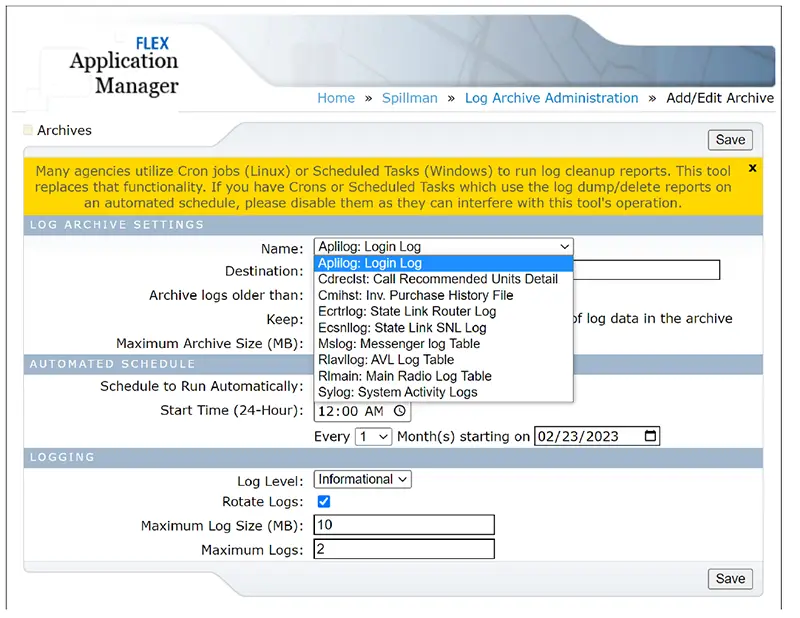Screen dimensions: 800x618
Task: Click the top Save button
Action: click(x=730, y=140)
